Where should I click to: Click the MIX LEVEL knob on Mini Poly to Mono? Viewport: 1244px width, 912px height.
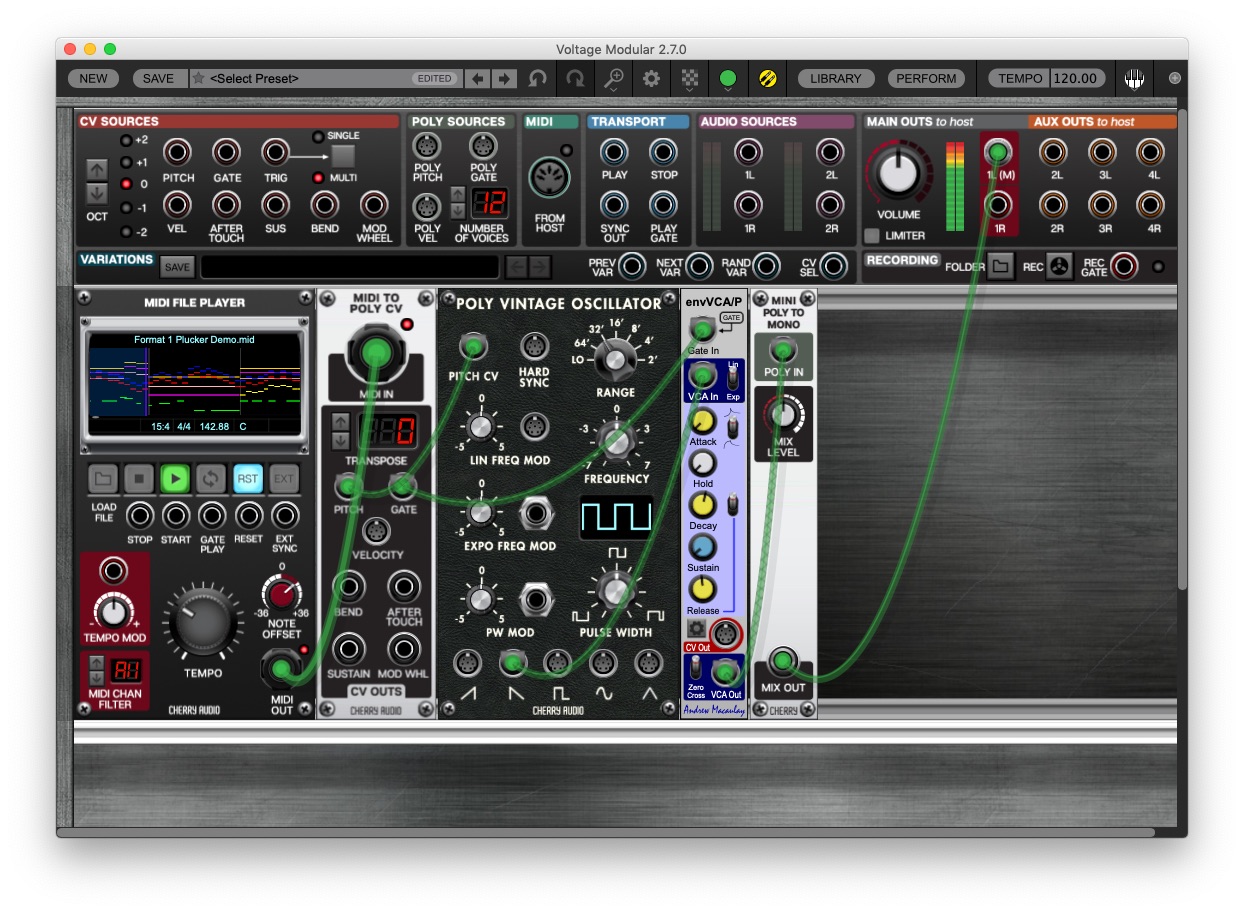(x=783, y=414)
